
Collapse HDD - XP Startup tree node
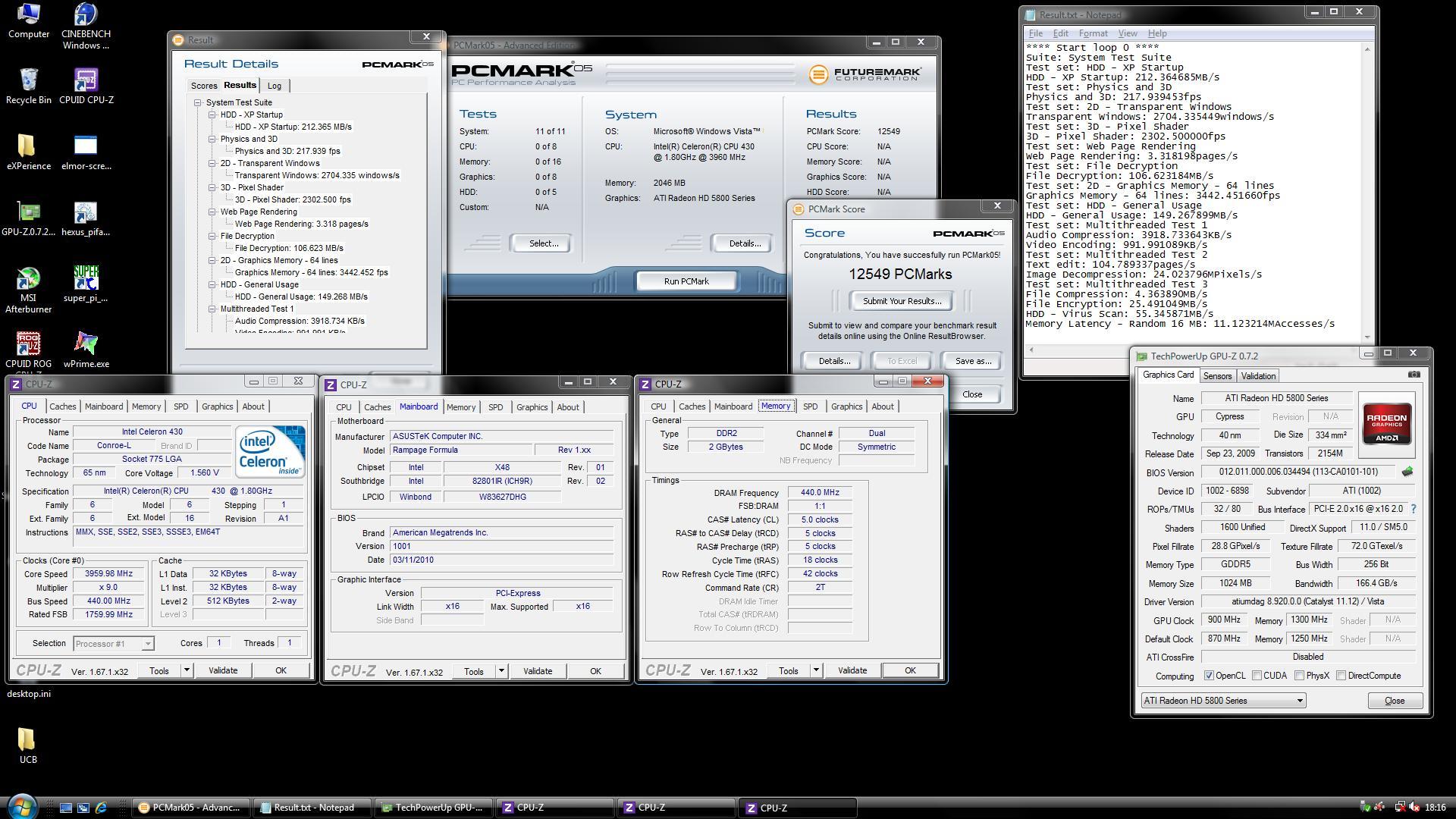(212, 115)
